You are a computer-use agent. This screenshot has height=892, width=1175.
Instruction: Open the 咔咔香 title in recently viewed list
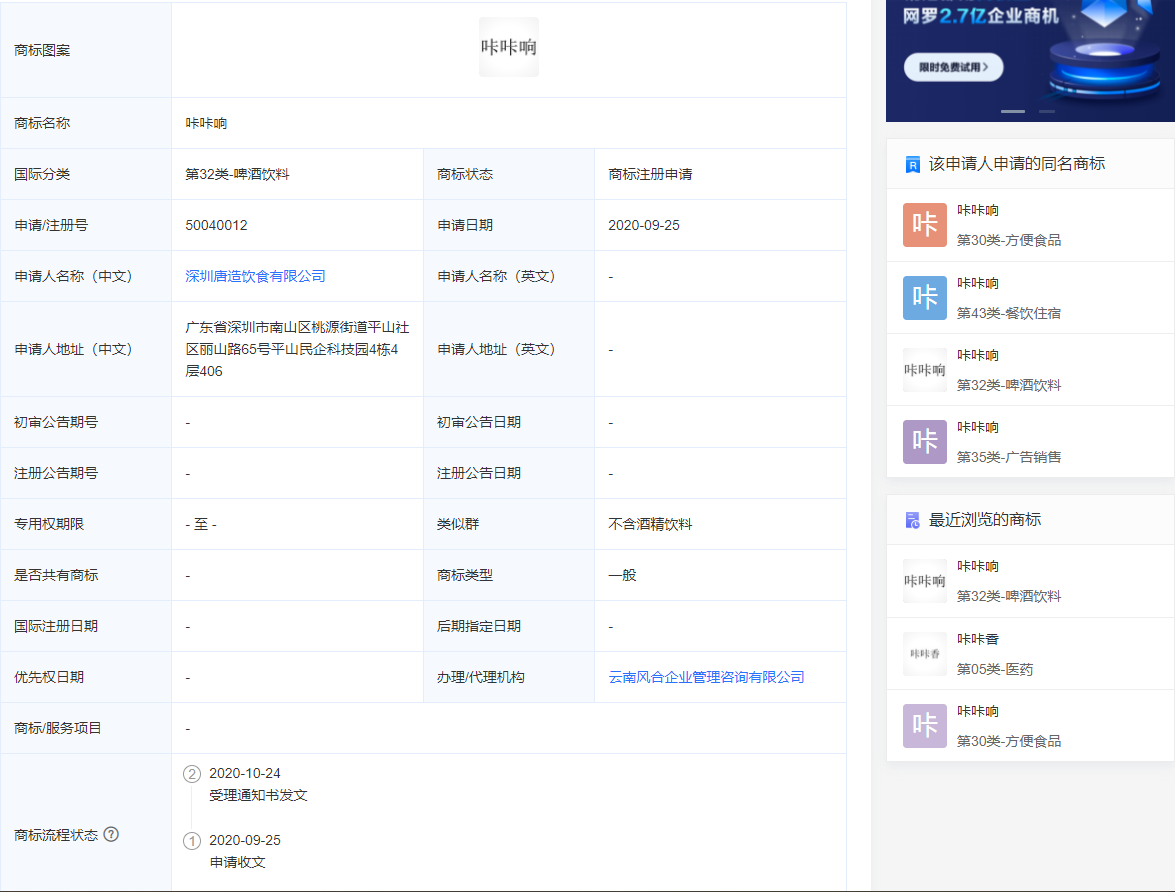click(977, 639)
